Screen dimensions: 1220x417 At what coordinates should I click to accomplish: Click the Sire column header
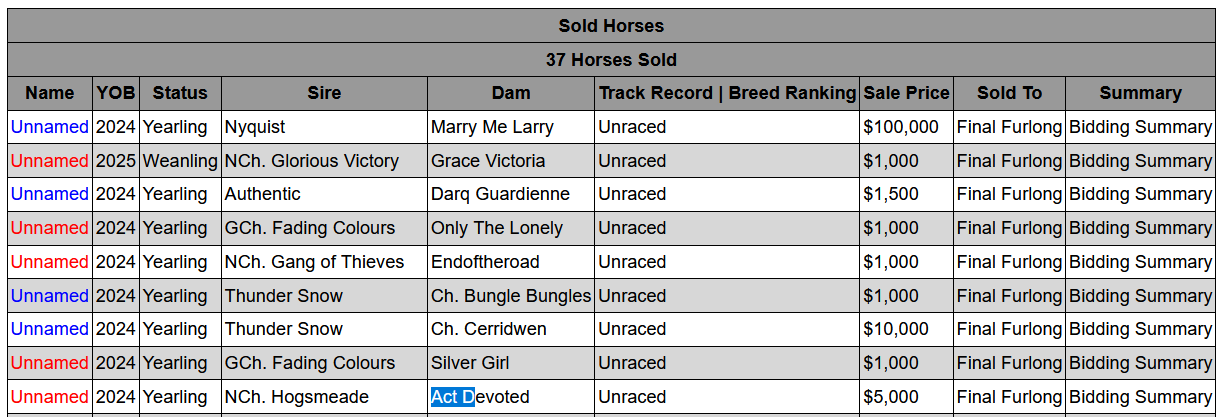coord(324,93)
